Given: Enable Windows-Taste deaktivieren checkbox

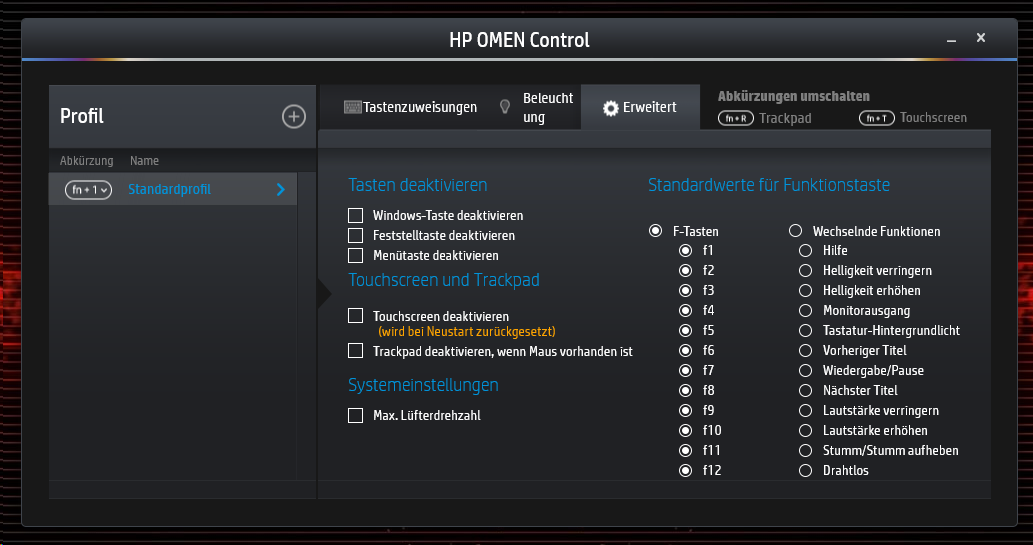Looking at the screenshot, I should pos(356,215).
